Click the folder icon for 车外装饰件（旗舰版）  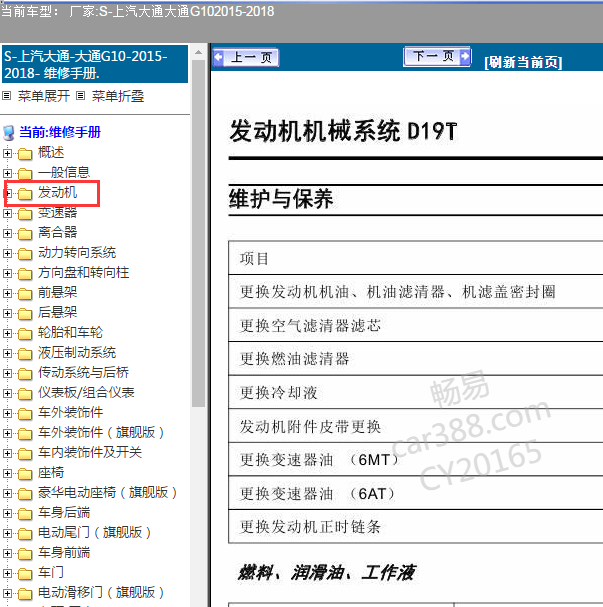click(25, 434)
